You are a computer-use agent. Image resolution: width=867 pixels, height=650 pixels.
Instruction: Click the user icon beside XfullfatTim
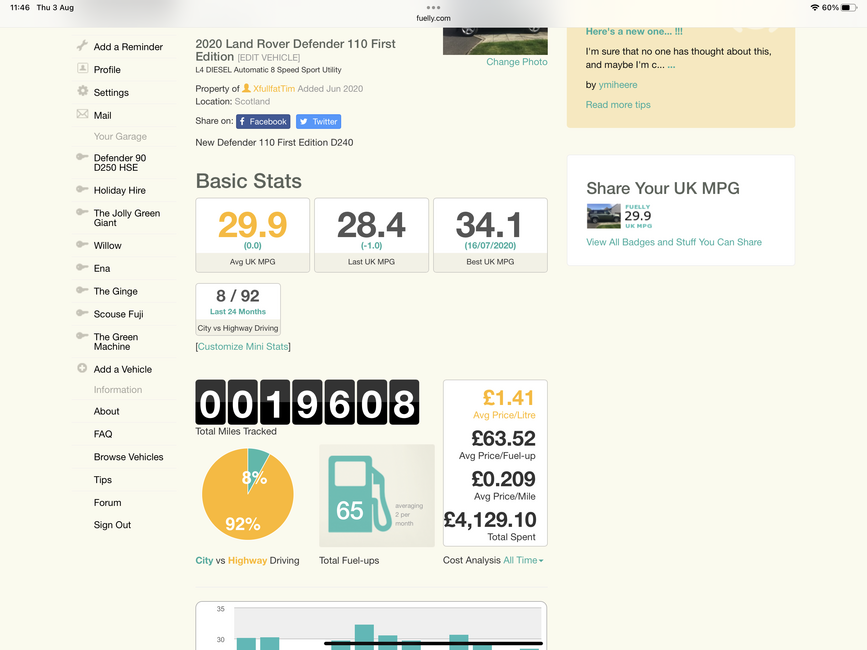(247, 88)
